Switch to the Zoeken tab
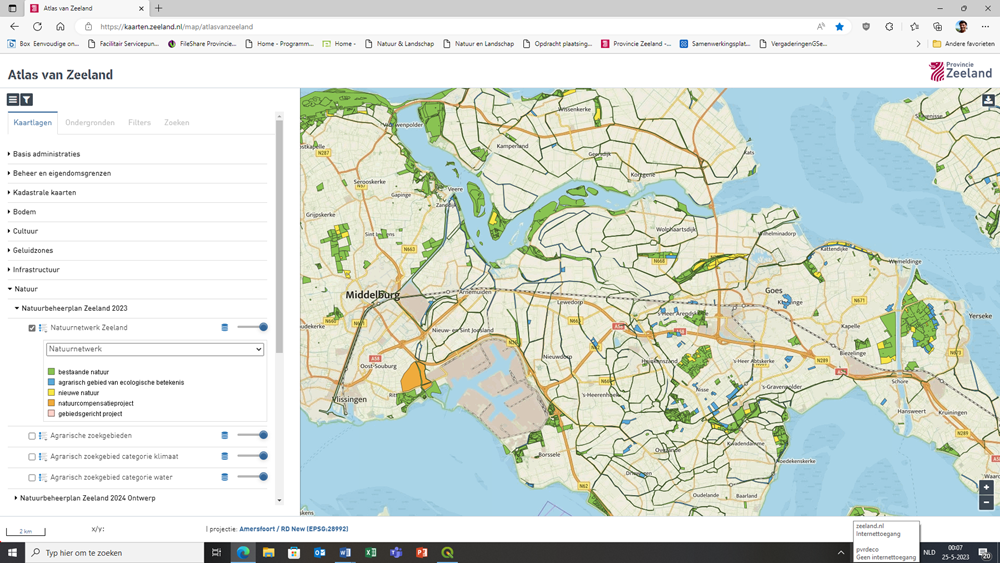Screen dimensions: 1000x563 coord(177,122)
